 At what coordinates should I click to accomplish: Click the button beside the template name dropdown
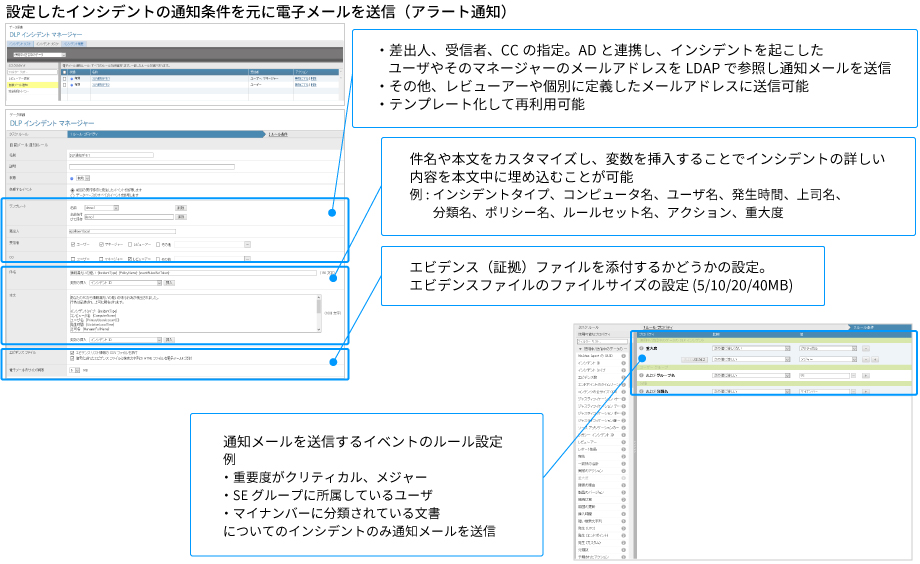pos(181,208)
